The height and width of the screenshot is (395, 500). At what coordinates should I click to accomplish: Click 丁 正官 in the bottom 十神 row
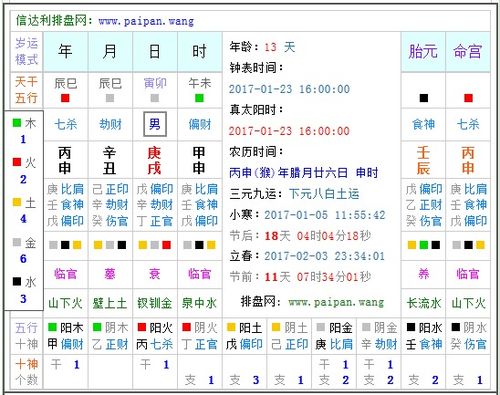(x=200, y=344)
